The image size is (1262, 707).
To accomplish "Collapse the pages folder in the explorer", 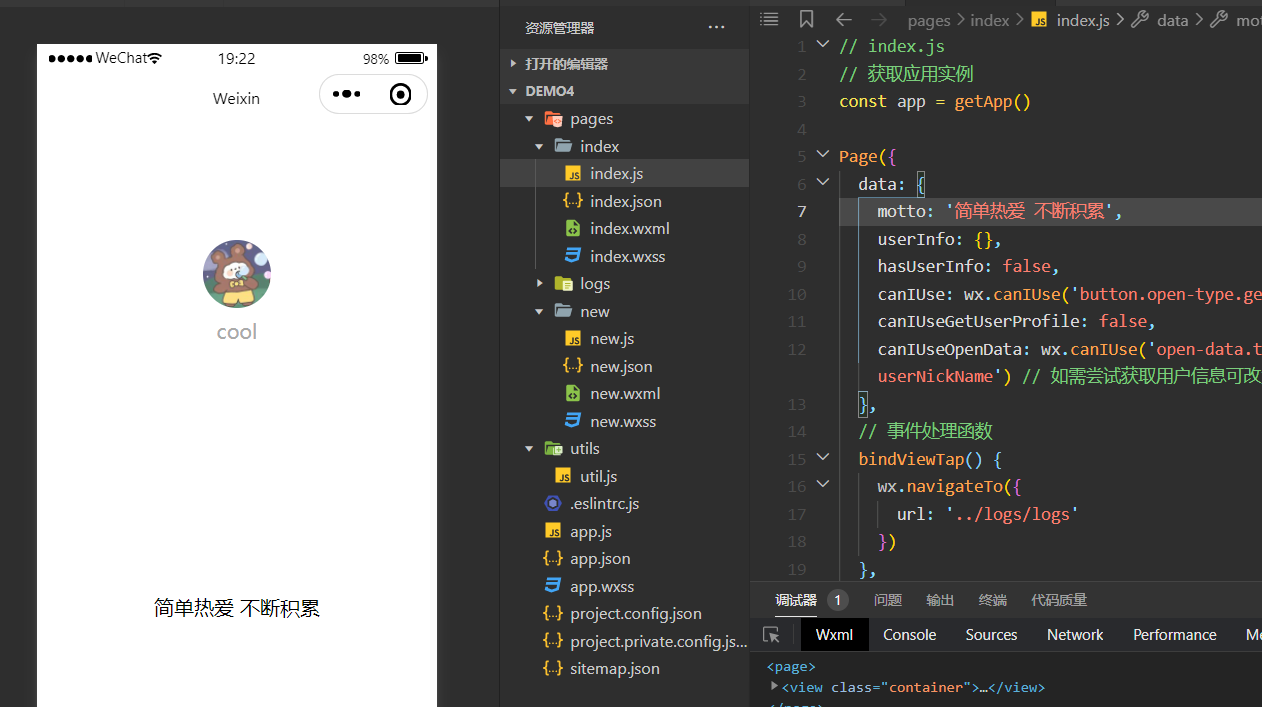I will tap(530, 118).
